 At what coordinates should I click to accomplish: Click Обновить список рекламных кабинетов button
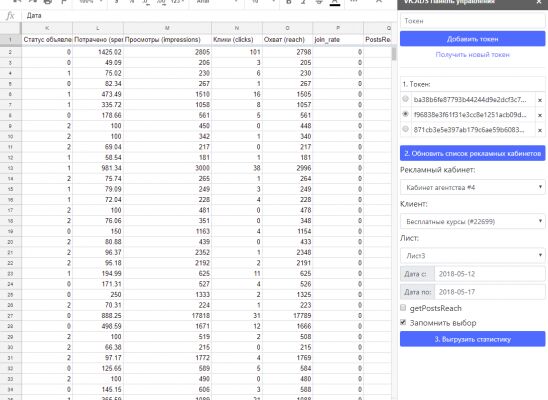(473, 153)
